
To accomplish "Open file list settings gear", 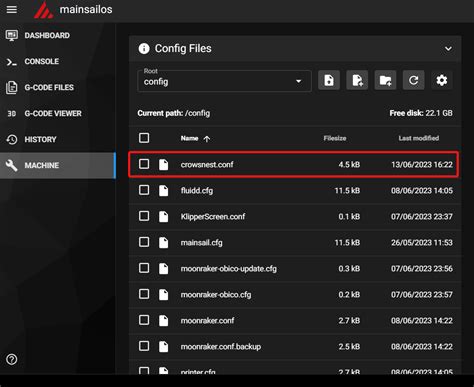I will [442, 80].
